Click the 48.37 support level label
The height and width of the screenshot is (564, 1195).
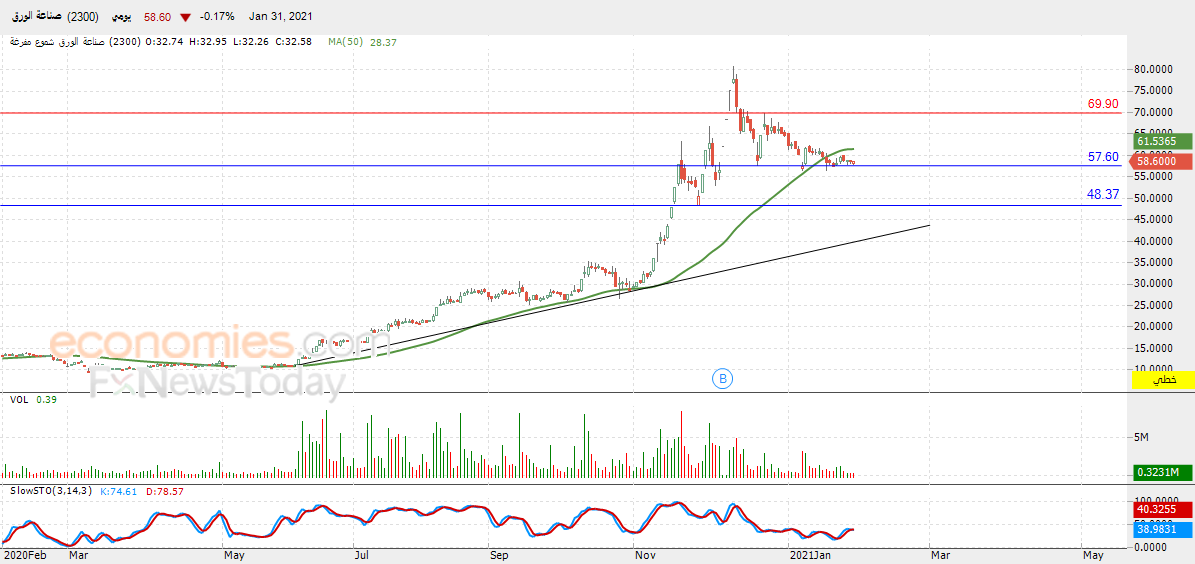point(1103,195)
